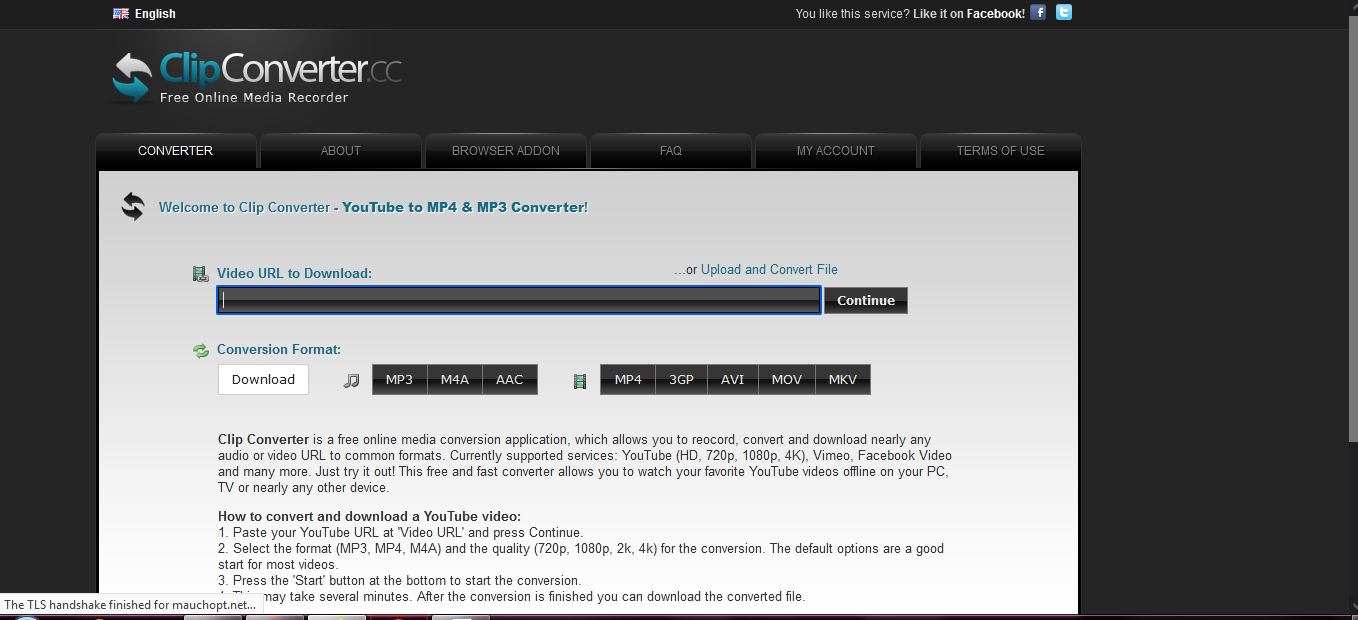Image resolution: width=1358 pixels, height=620 pixels.
Task: Click Like it on Facebook link
Action: [969, 14]
